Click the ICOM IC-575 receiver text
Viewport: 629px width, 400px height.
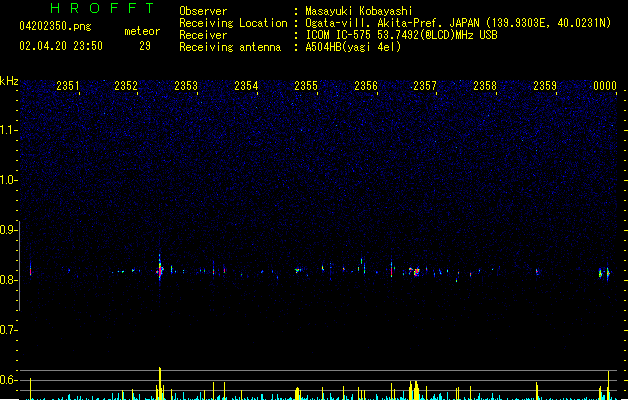(401, 35)
